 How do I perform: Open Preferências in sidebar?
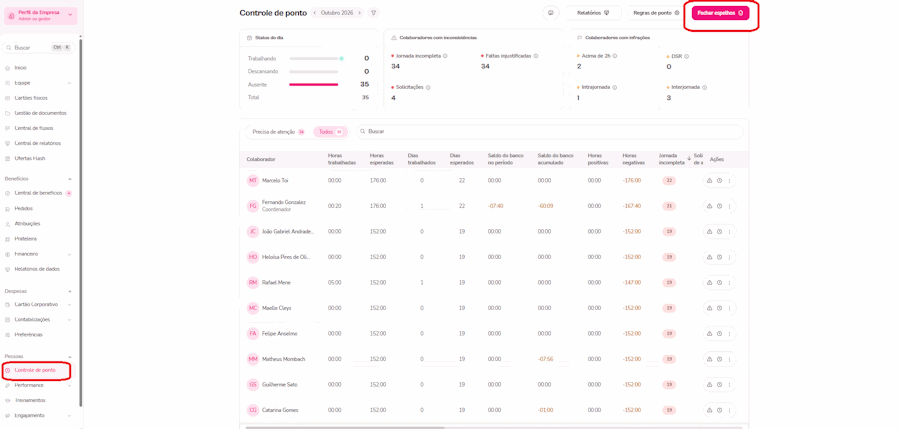(x=28, y=334)
